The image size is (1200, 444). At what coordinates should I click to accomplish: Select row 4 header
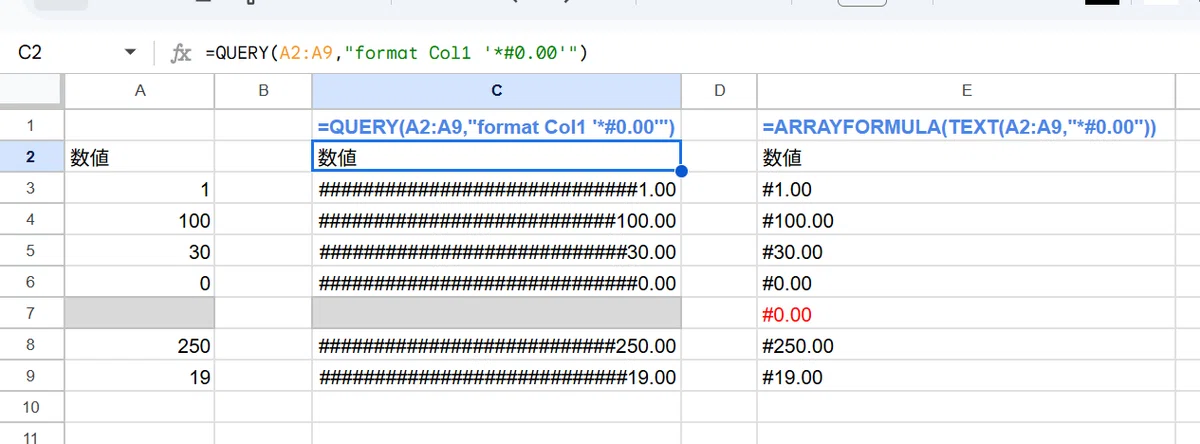coord(31,220)
